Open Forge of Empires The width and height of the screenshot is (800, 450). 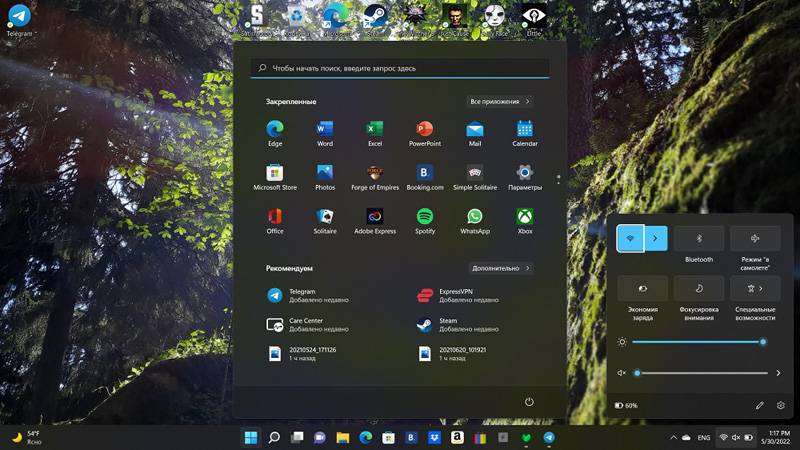pos(374,178)
